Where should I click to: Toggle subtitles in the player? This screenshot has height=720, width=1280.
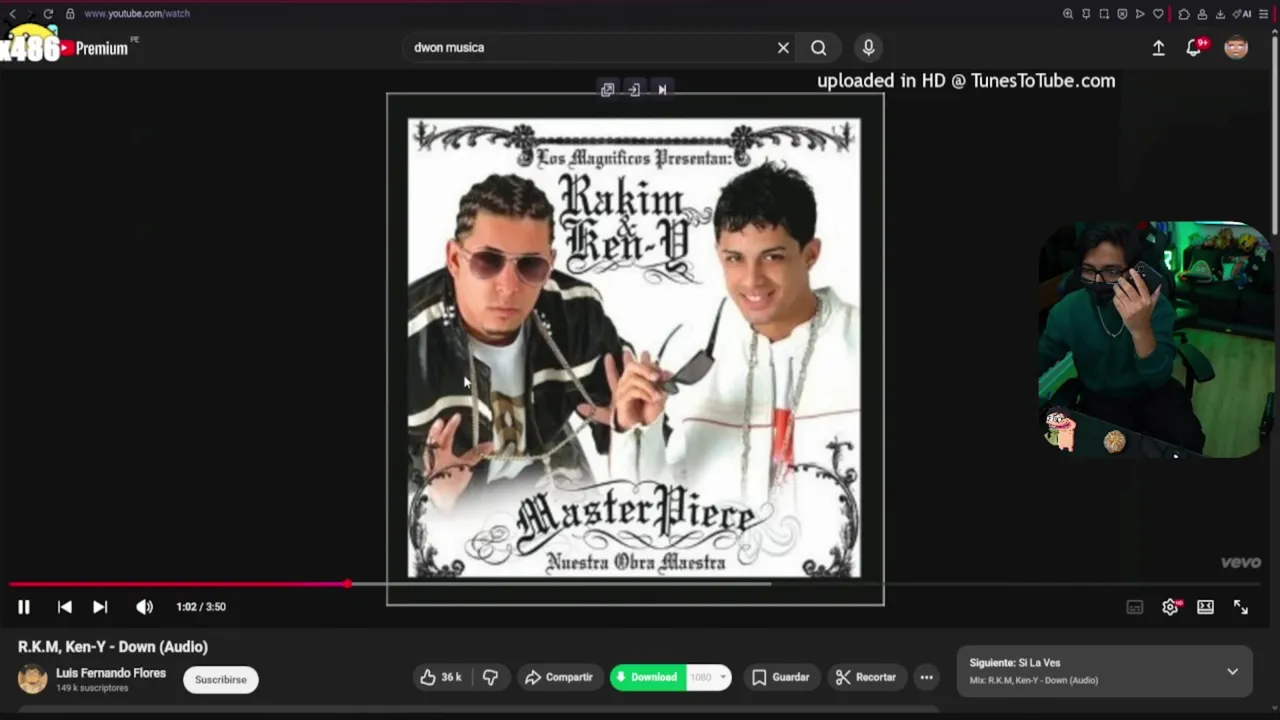pyautogui.click(x=1135, y=607)
